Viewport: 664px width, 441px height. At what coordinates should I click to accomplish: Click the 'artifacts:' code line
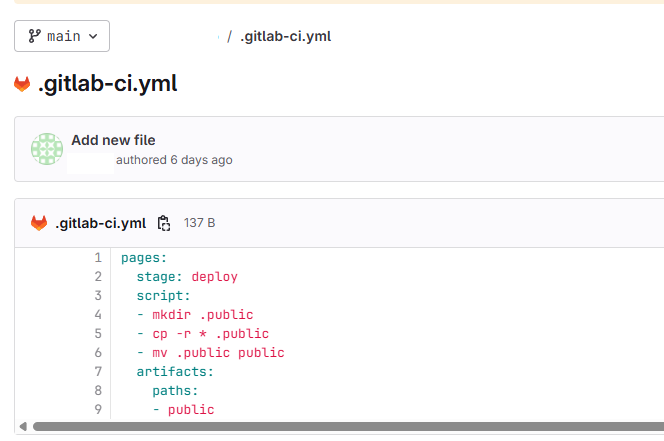(175, 372)
